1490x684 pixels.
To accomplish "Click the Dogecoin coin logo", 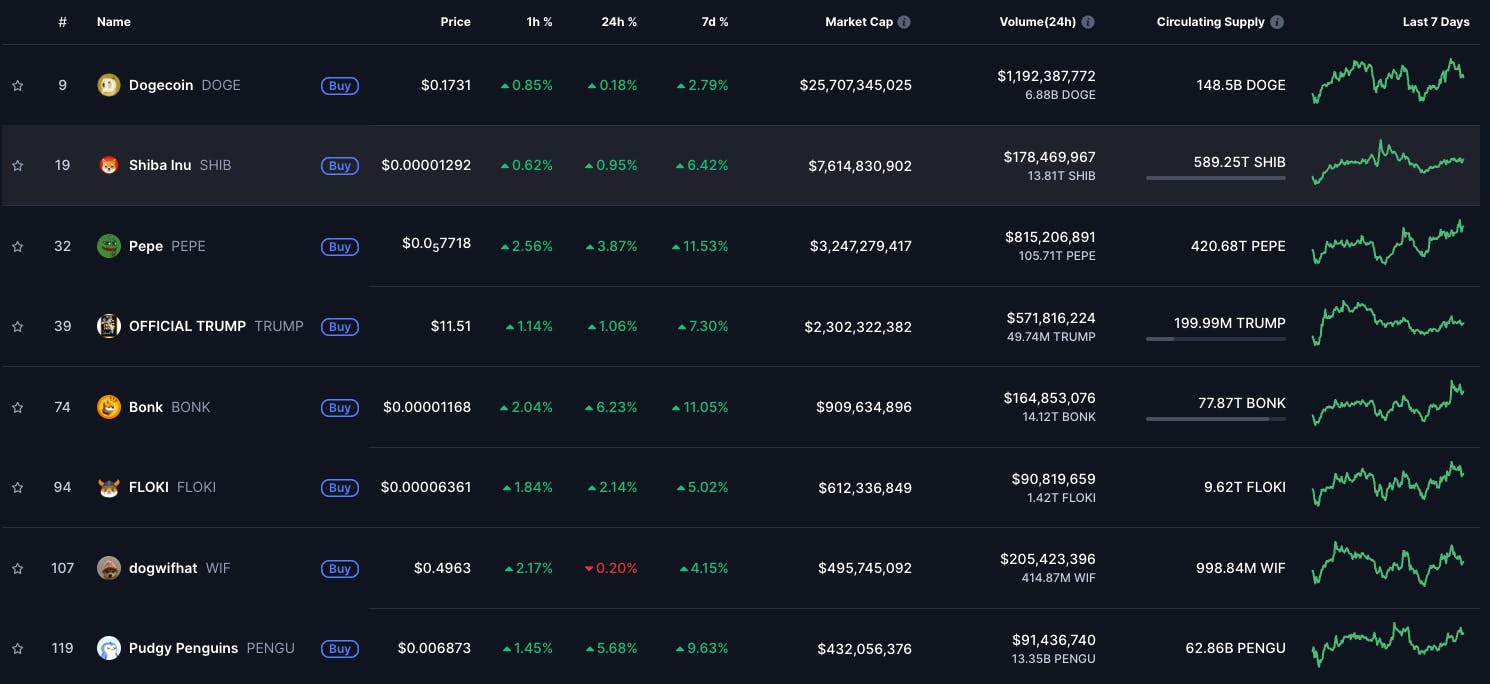I will coord(109,85).
